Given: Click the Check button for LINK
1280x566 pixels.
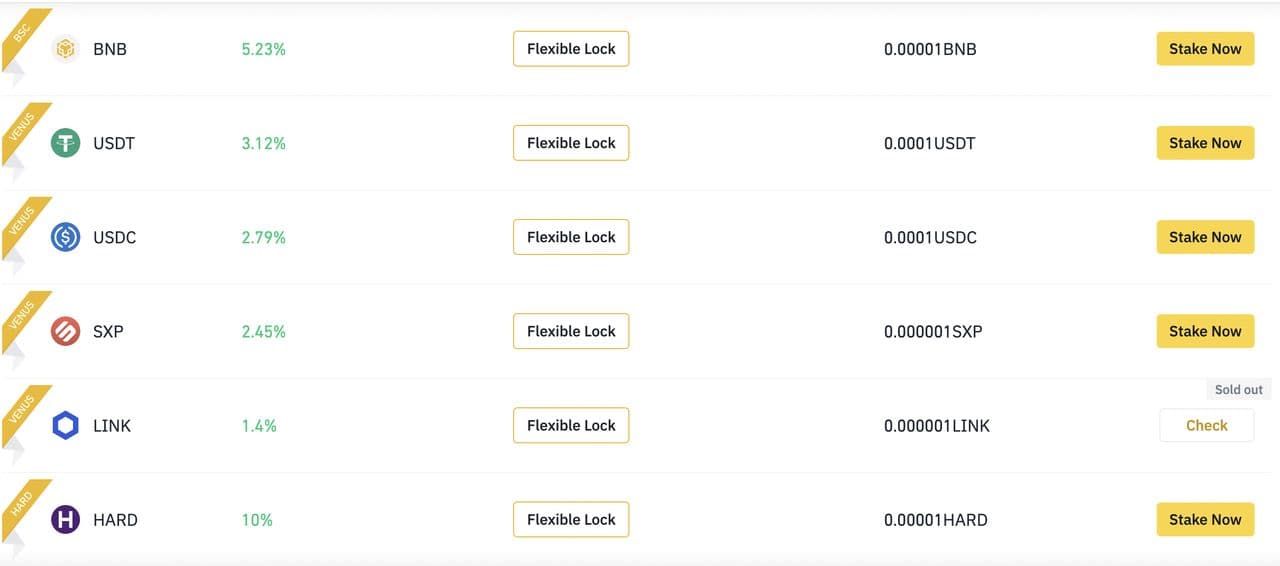Looking at the screenshot, I should point(1206,425).
